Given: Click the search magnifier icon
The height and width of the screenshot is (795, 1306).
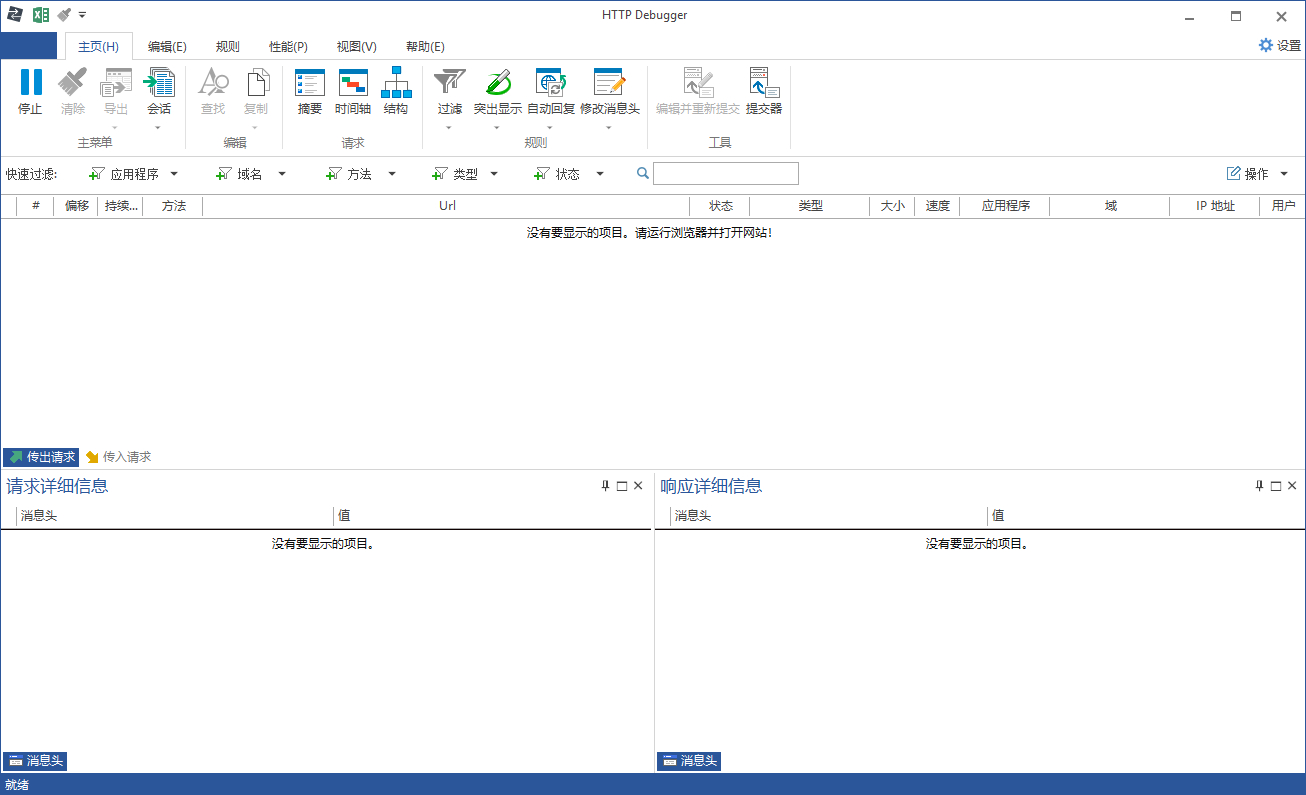Looking at the screenshot, I should [643, 173].
